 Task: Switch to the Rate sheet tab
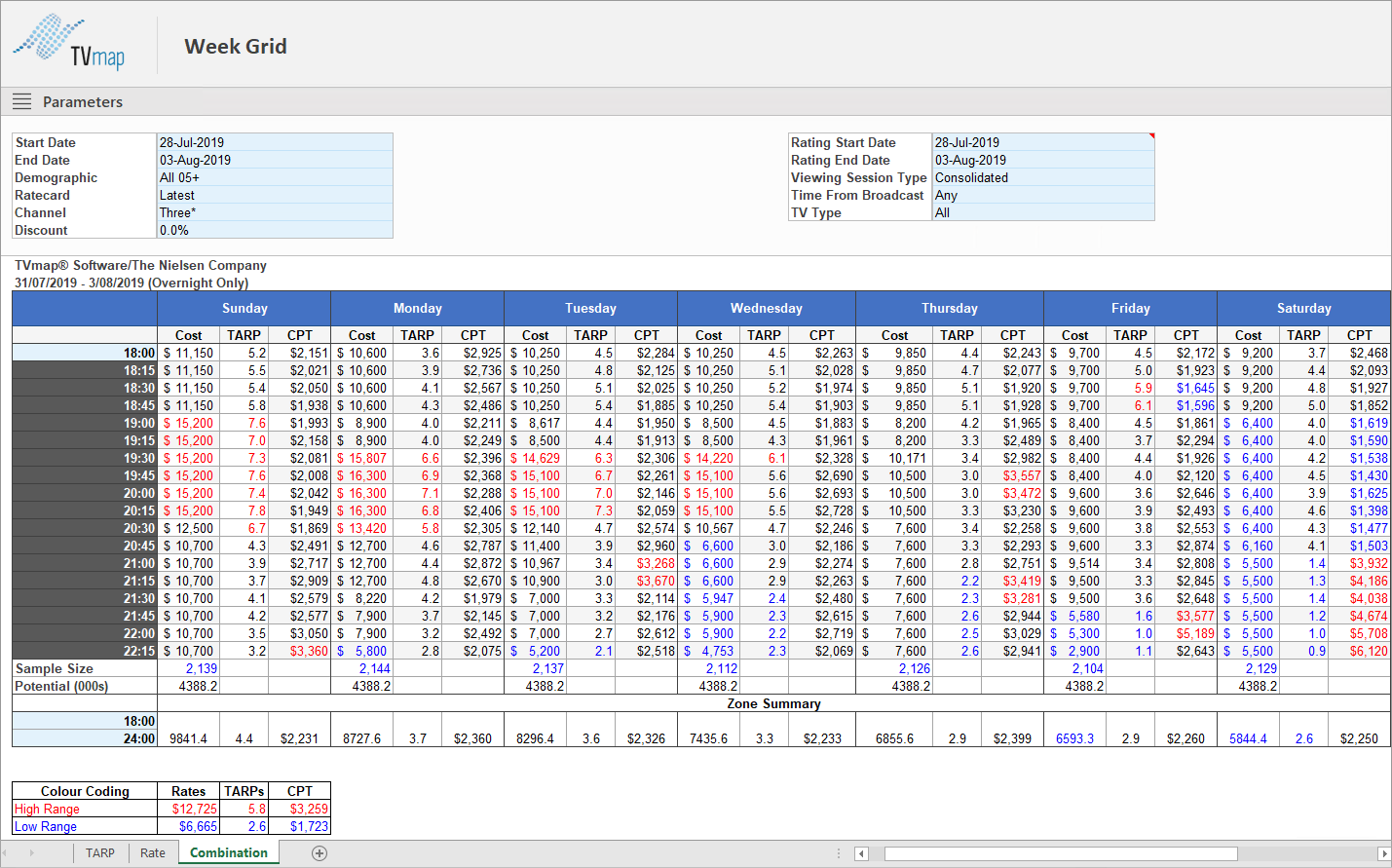(x=153, y=853)
